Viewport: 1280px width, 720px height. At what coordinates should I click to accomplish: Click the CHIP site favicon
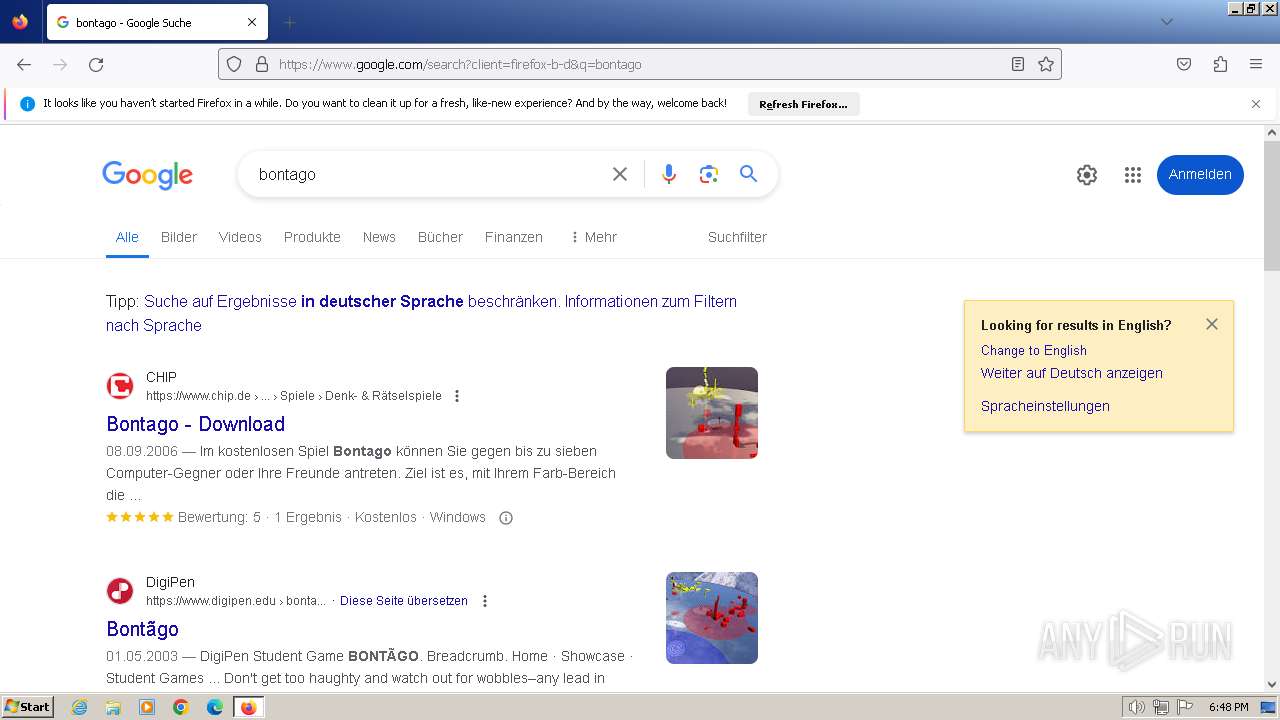pos(120,386)
